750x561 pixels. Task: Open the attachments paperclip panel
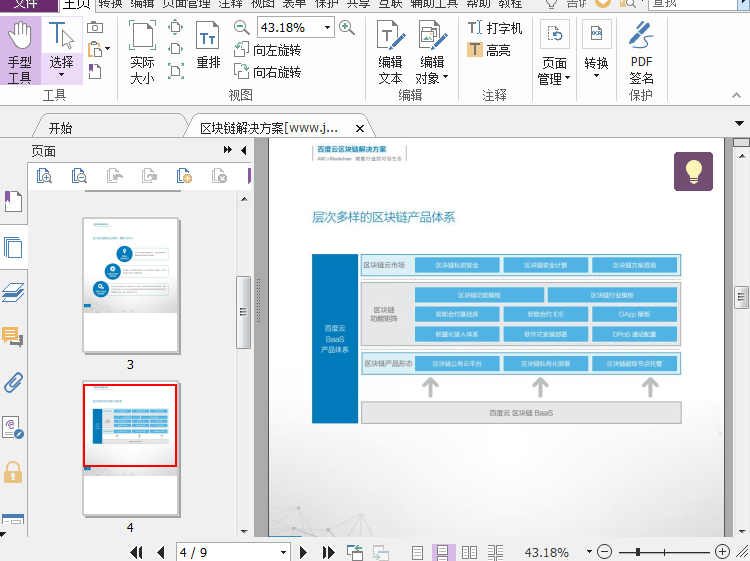13,383
